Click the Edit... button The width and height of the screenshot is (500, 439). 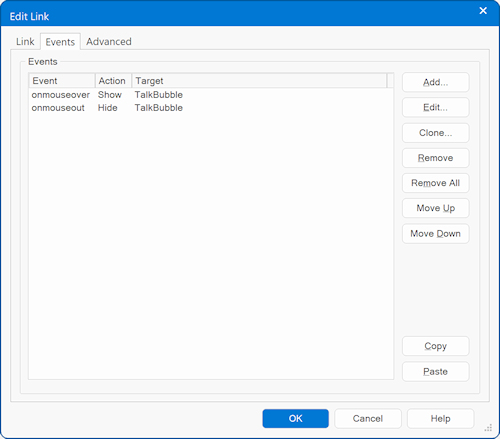[x=435, y=107]
